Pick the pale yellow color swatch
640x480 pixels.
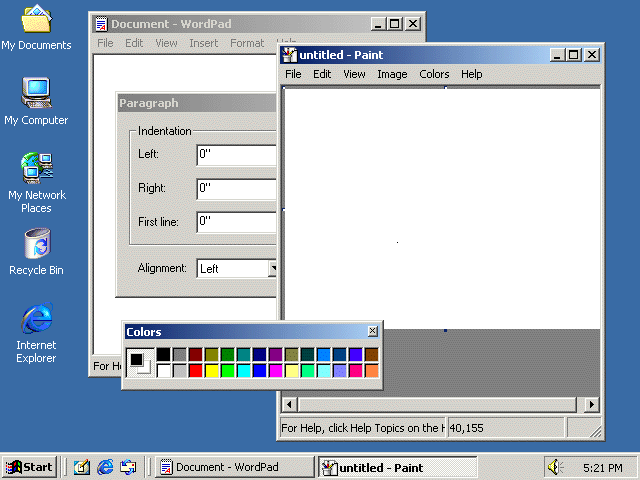(x=291, y=371)
